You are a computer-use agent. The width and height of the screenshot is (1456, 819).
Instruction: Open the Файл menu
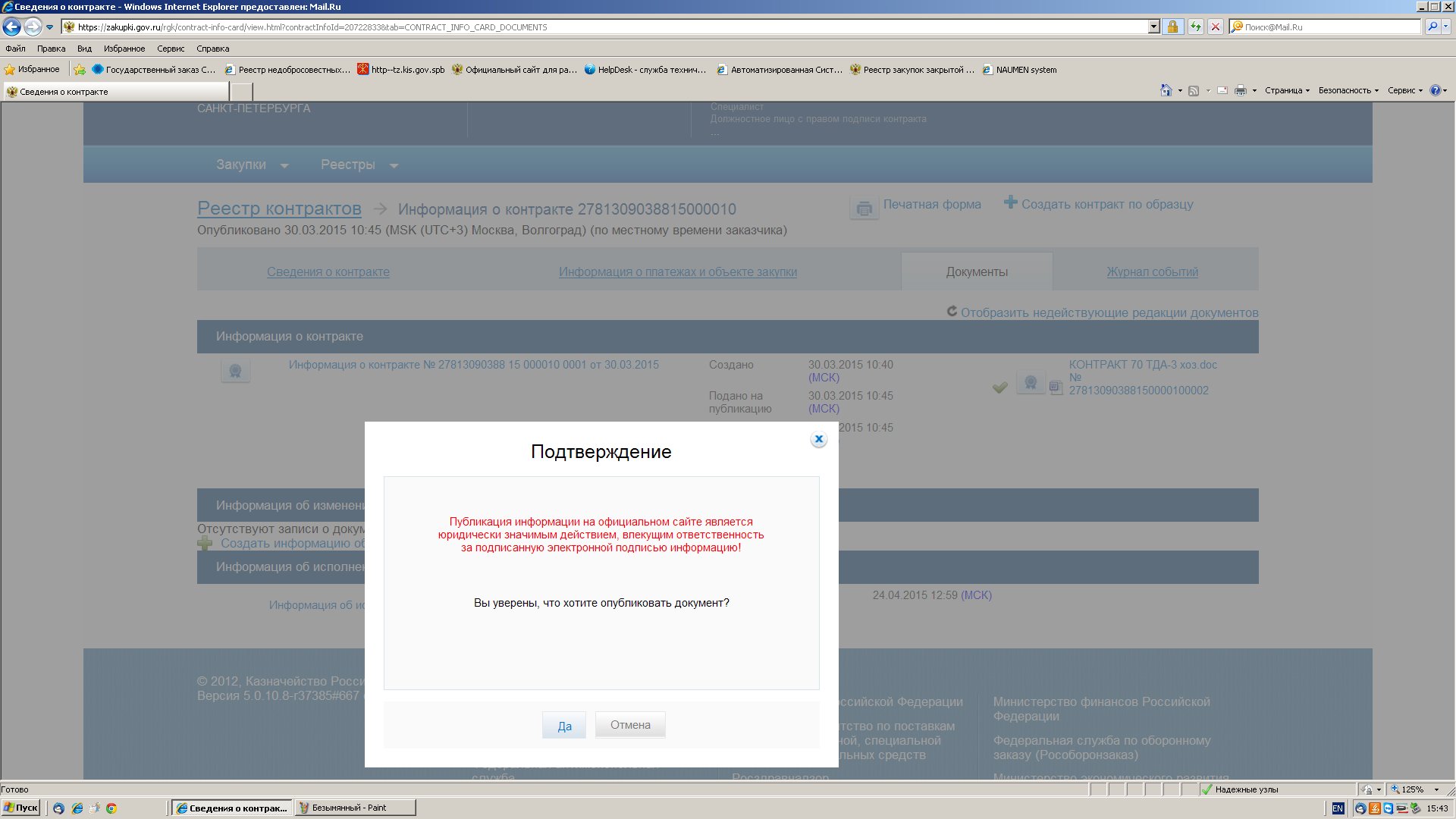coord(15,49)
